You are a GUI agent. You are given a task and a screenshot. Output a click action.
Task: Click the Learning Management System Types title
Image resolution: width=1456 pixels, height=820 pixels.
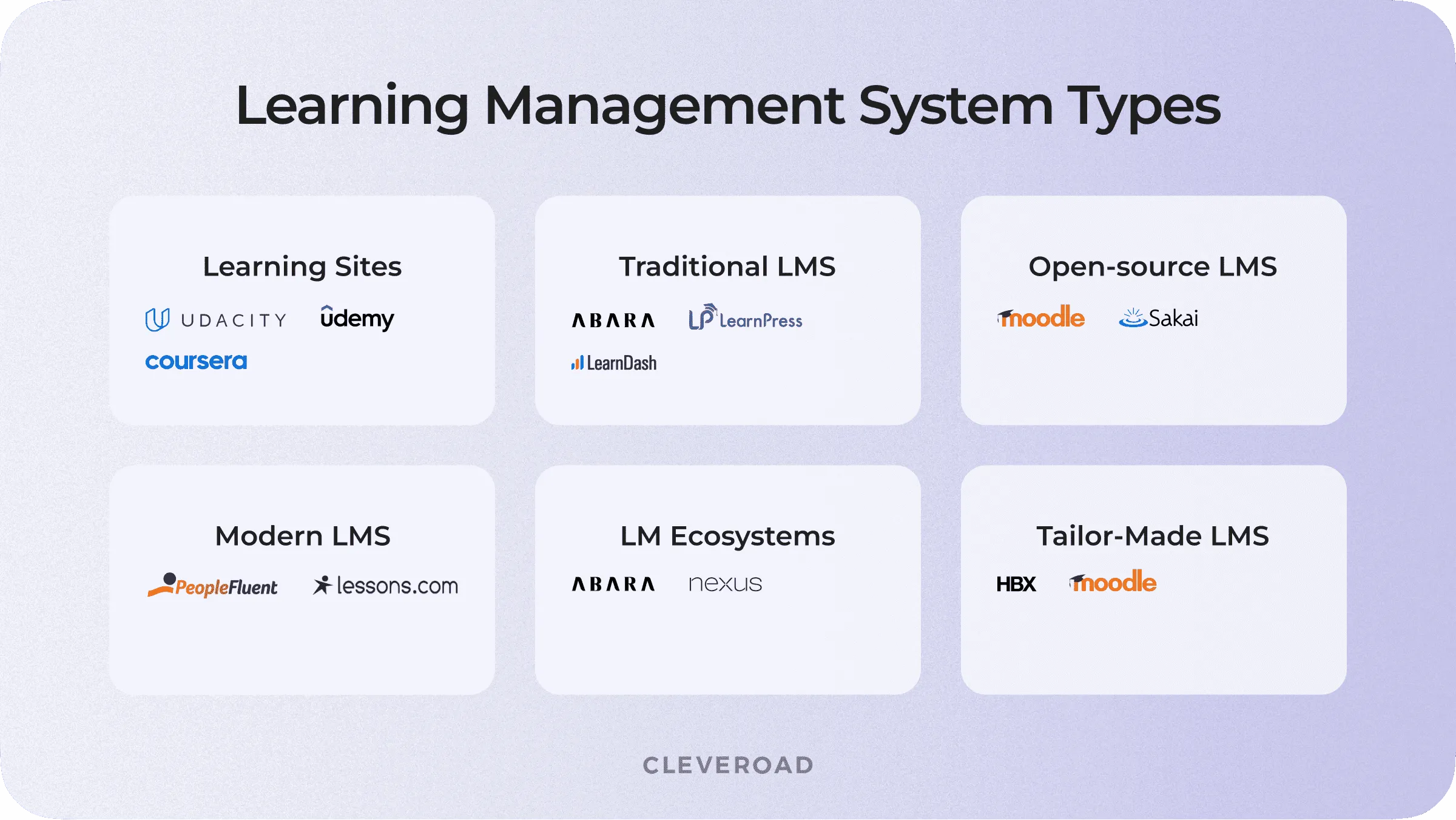(x=727, y=108)
